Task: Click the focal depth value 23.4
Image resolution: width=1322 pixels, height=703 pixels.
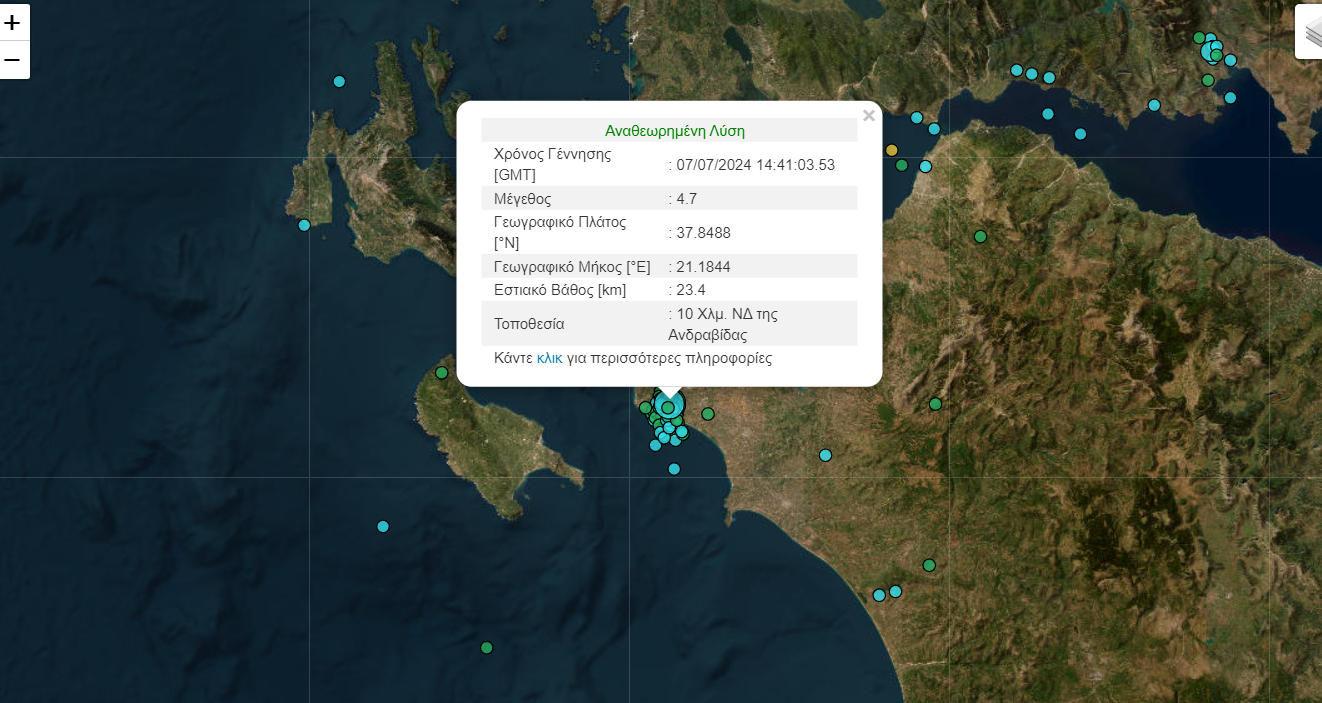Action: (x=690, y=290)
